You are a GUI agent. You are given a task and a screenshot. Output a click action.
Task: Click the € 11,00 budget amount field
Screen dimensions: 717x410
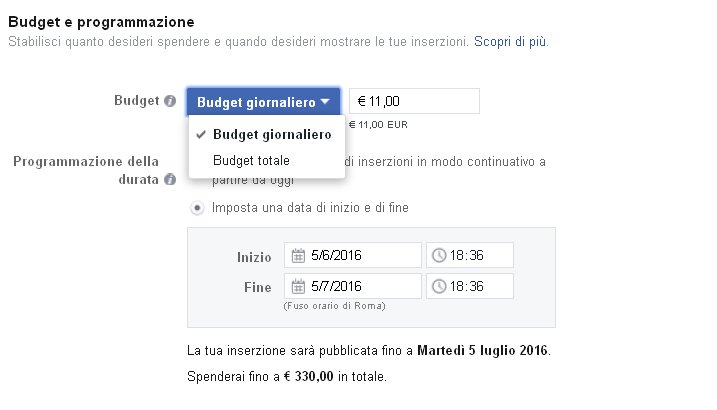pyautogui.click(x=414, y=101)
